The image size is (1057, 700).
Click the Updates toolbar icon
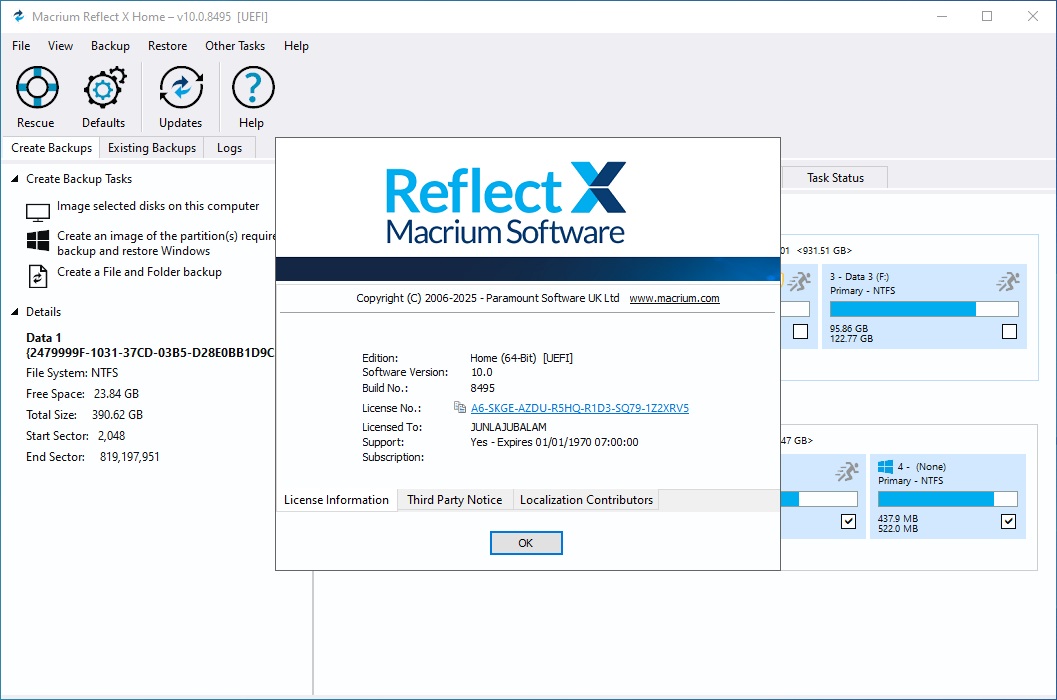point(181,87)
